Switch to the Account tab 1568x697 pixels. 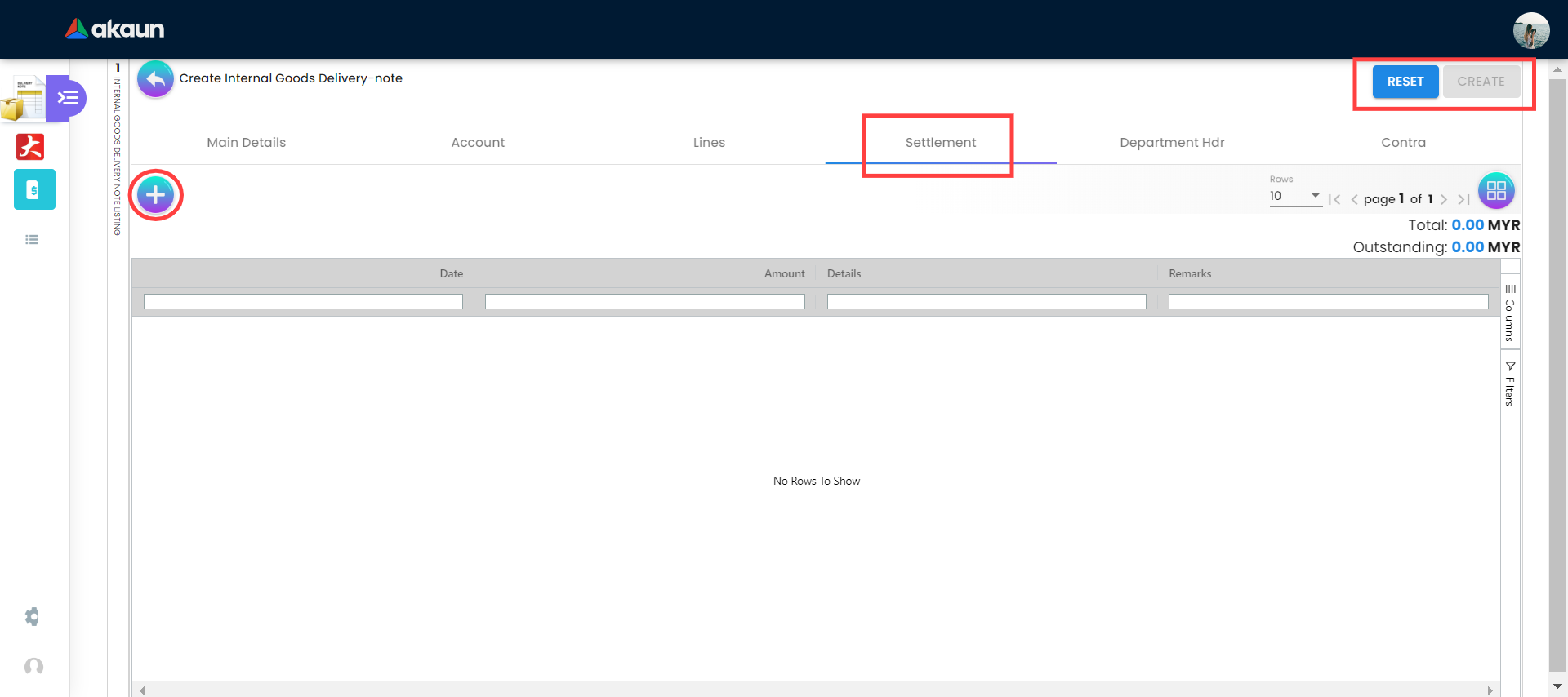click(x=478, y=142)
